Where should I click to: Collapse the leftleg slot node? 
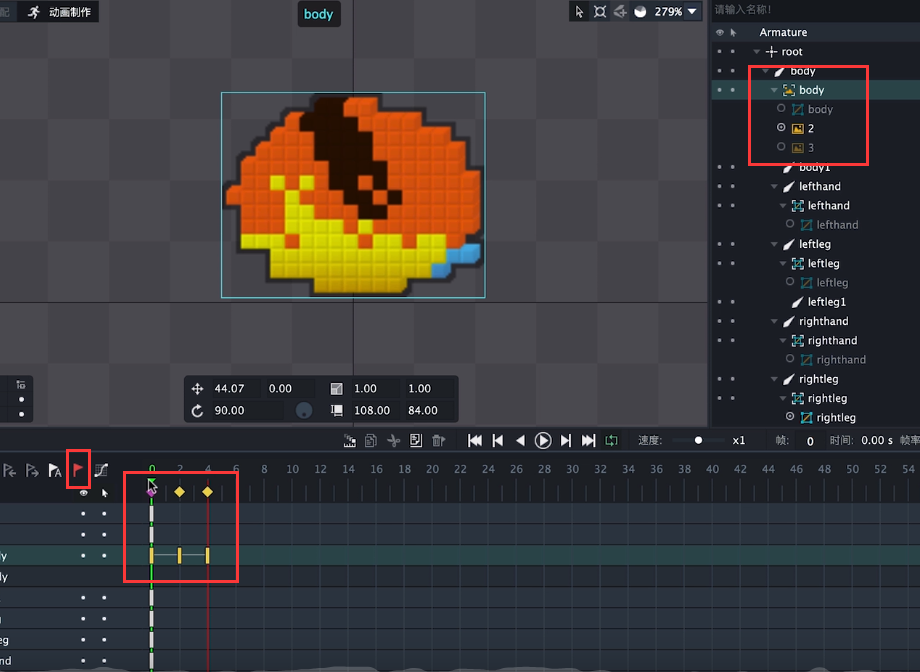[x=783, y=264]
